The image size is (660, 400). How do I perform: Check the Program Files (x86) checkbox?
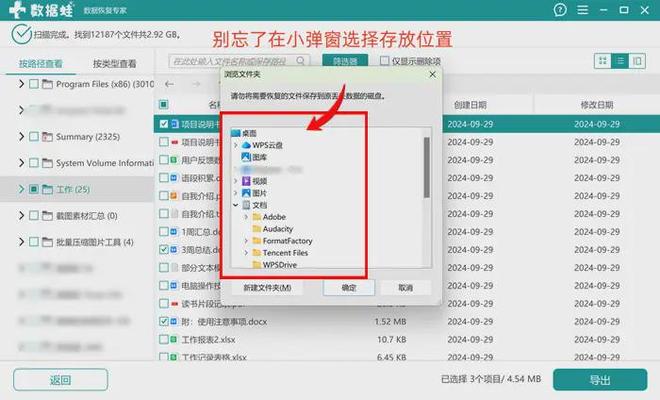34,84
